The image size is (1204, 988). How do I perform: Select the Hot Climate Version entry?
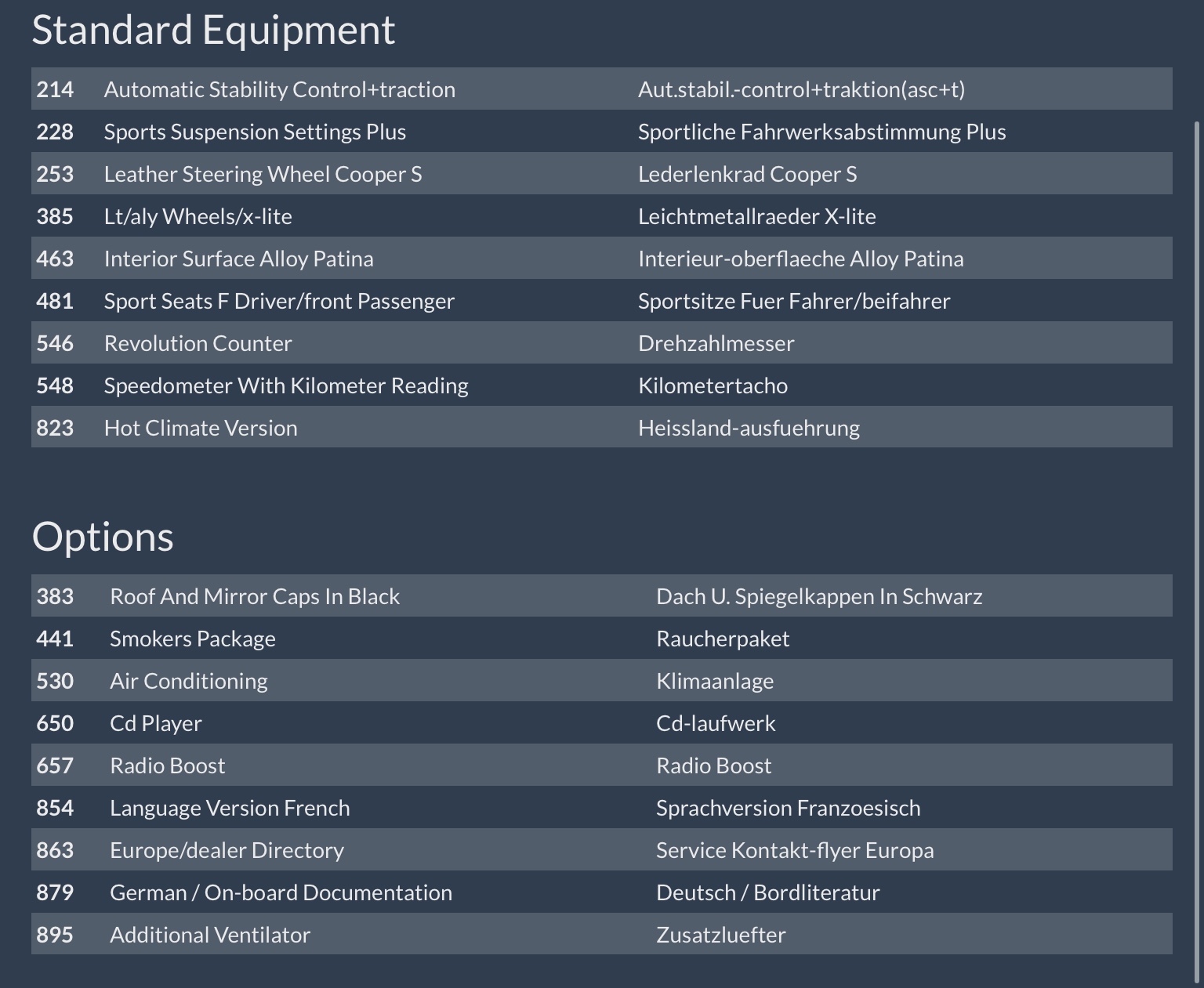tap(201, 428)
